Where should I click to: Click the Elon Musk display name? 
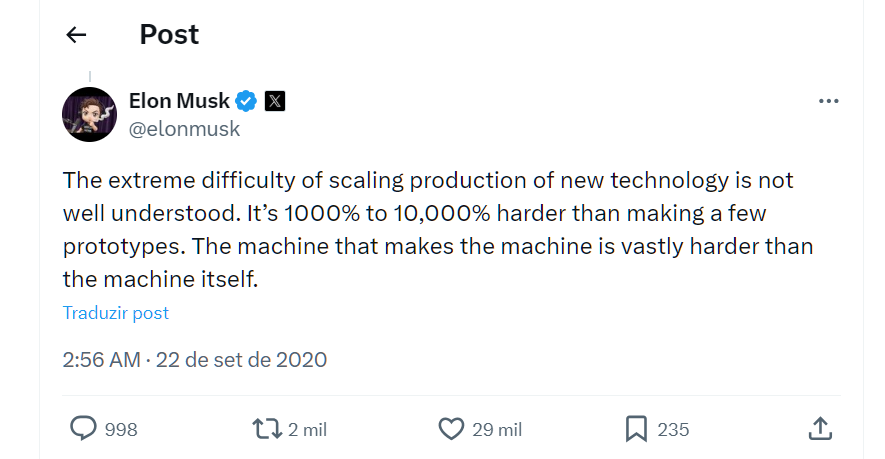[x=179, y=101]
